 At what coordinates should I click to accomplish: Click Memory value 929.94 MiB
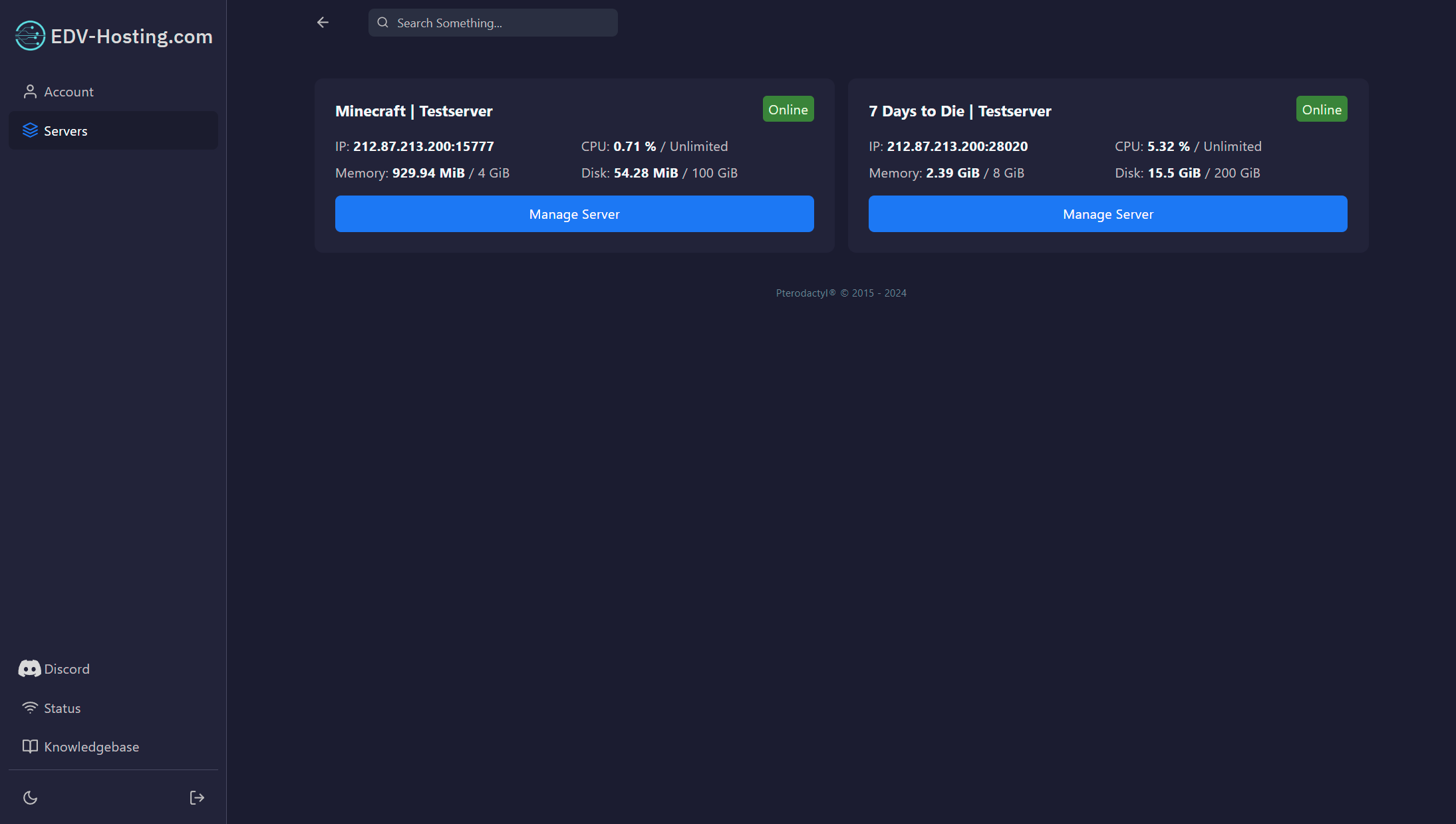[428, 173]
